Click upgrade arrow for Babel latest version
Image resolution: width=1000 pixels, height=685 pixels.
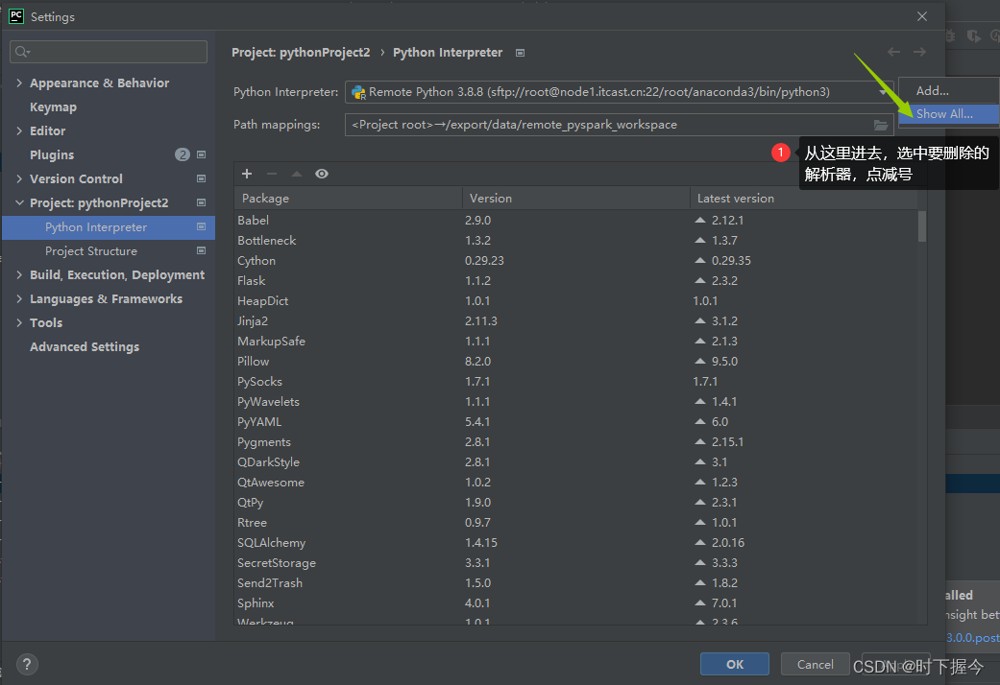pyautogui.click(x=700, y=220)
